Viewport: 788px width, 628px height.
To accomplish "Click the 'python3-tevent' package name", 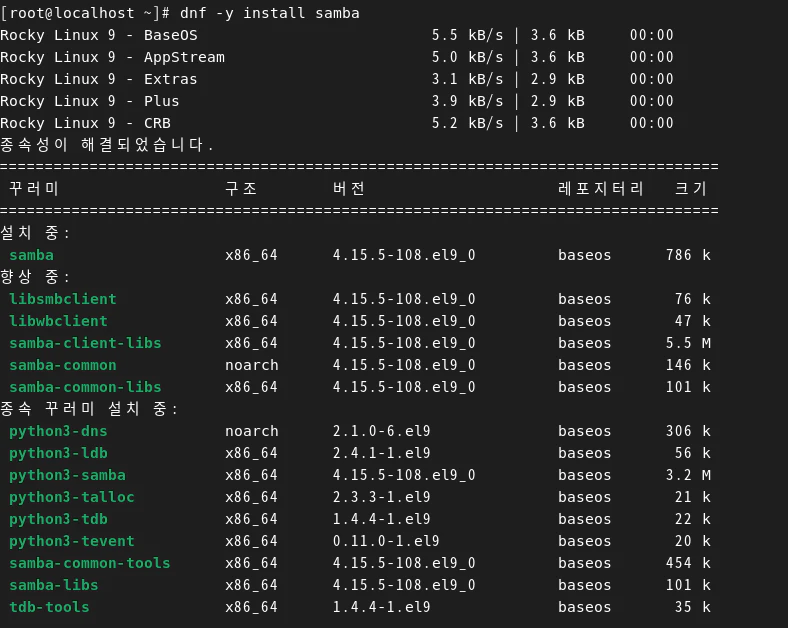I will [72, 542].
